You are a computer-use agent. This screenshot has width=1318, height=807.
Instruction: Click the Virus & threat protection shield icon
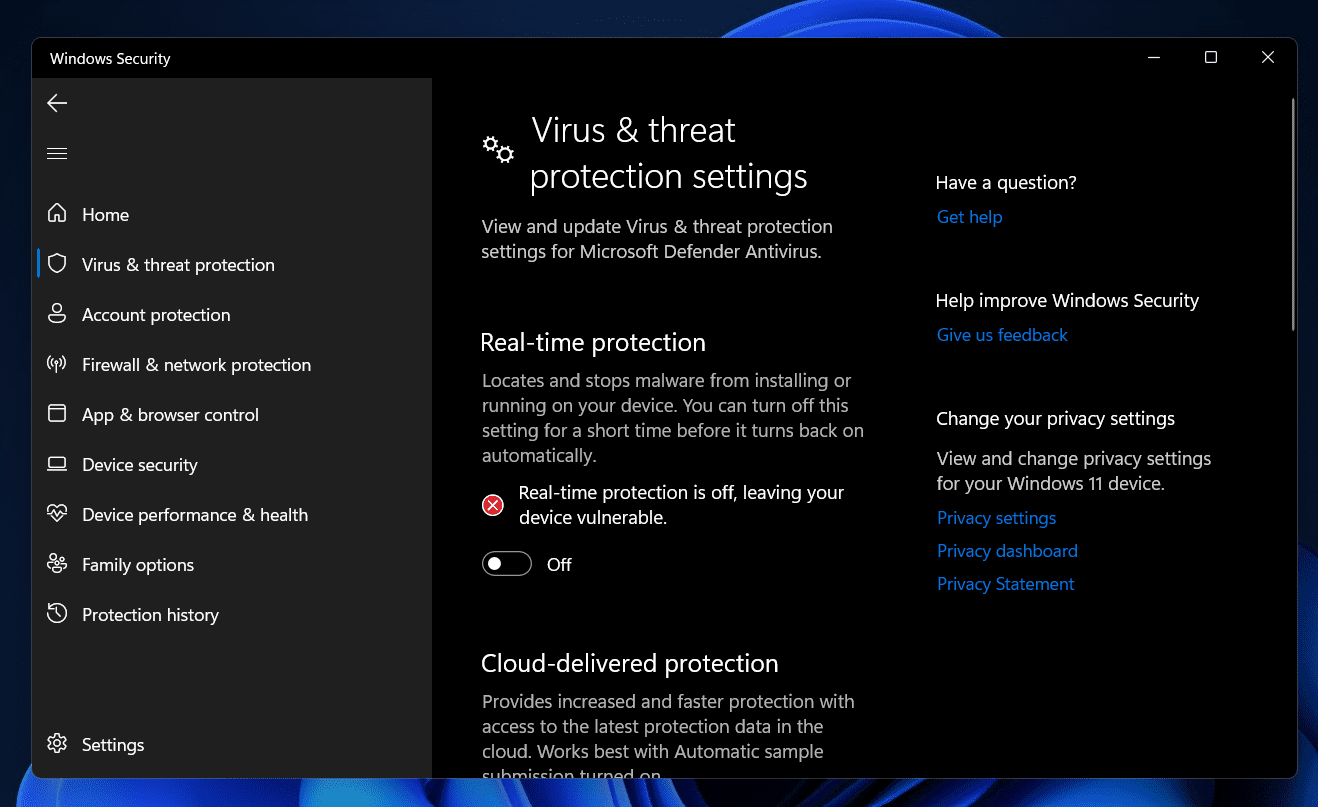[x=57, y=264]
